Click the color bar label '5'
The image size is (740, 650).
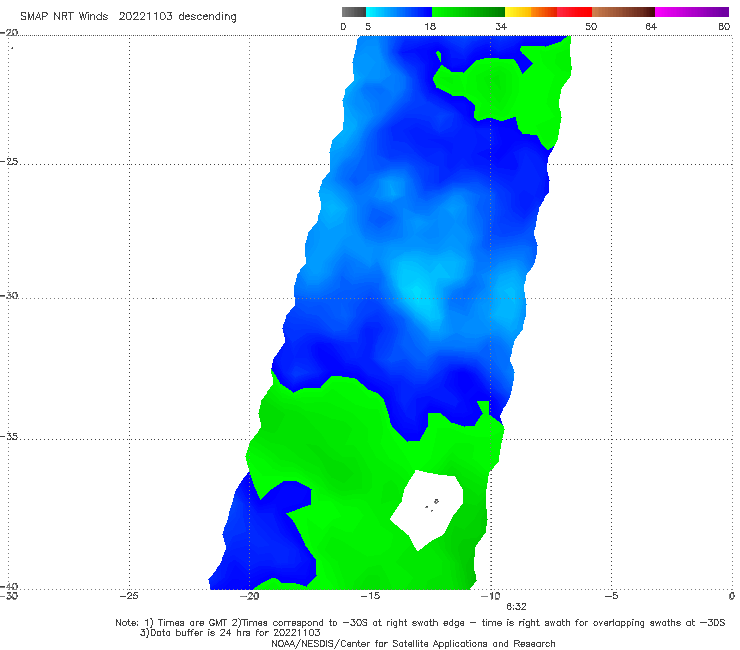[368, 27]
